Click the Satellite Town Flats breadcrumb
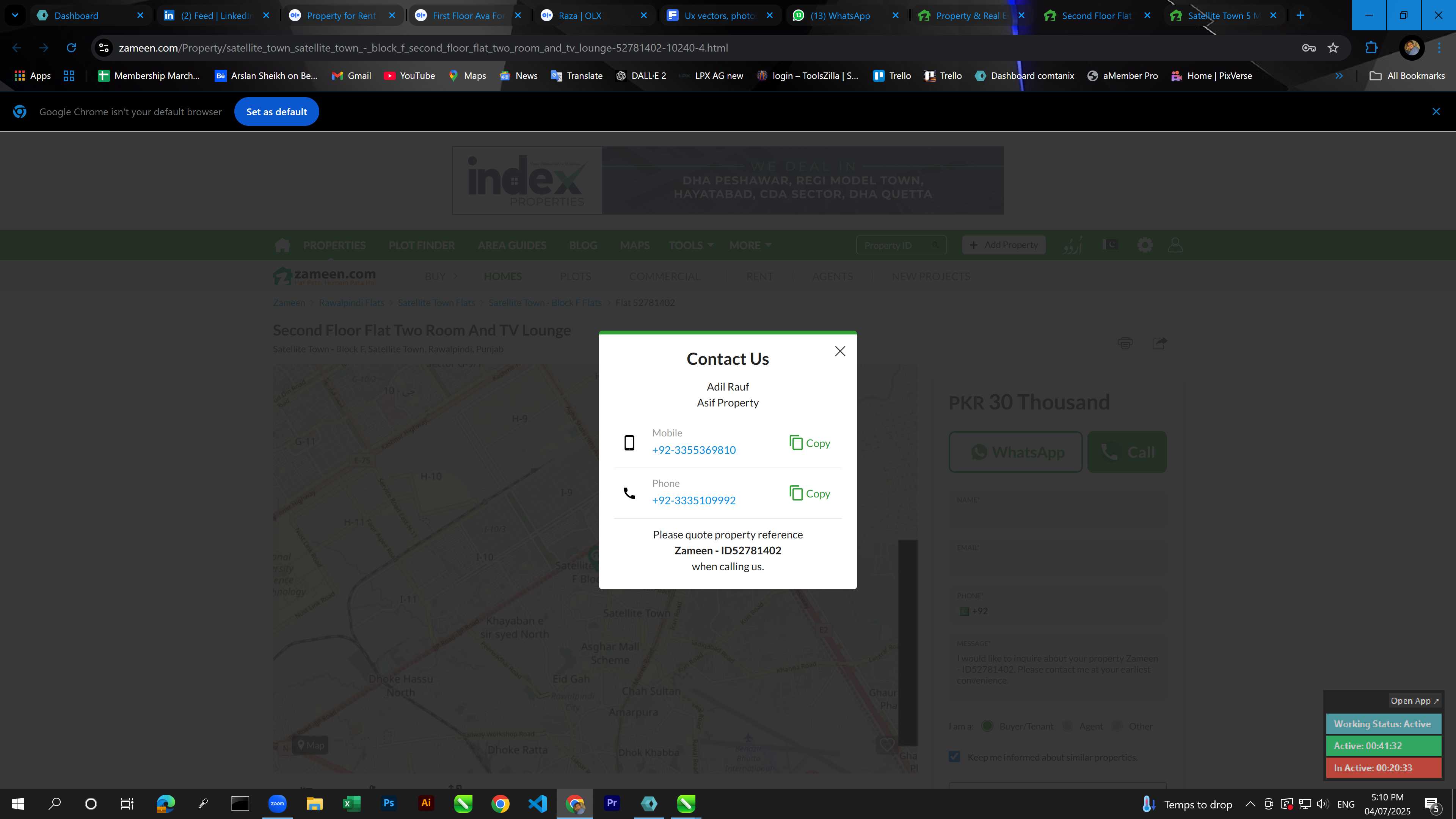Viewport: 1456px width, 819px height. click(x=436, y=303)
